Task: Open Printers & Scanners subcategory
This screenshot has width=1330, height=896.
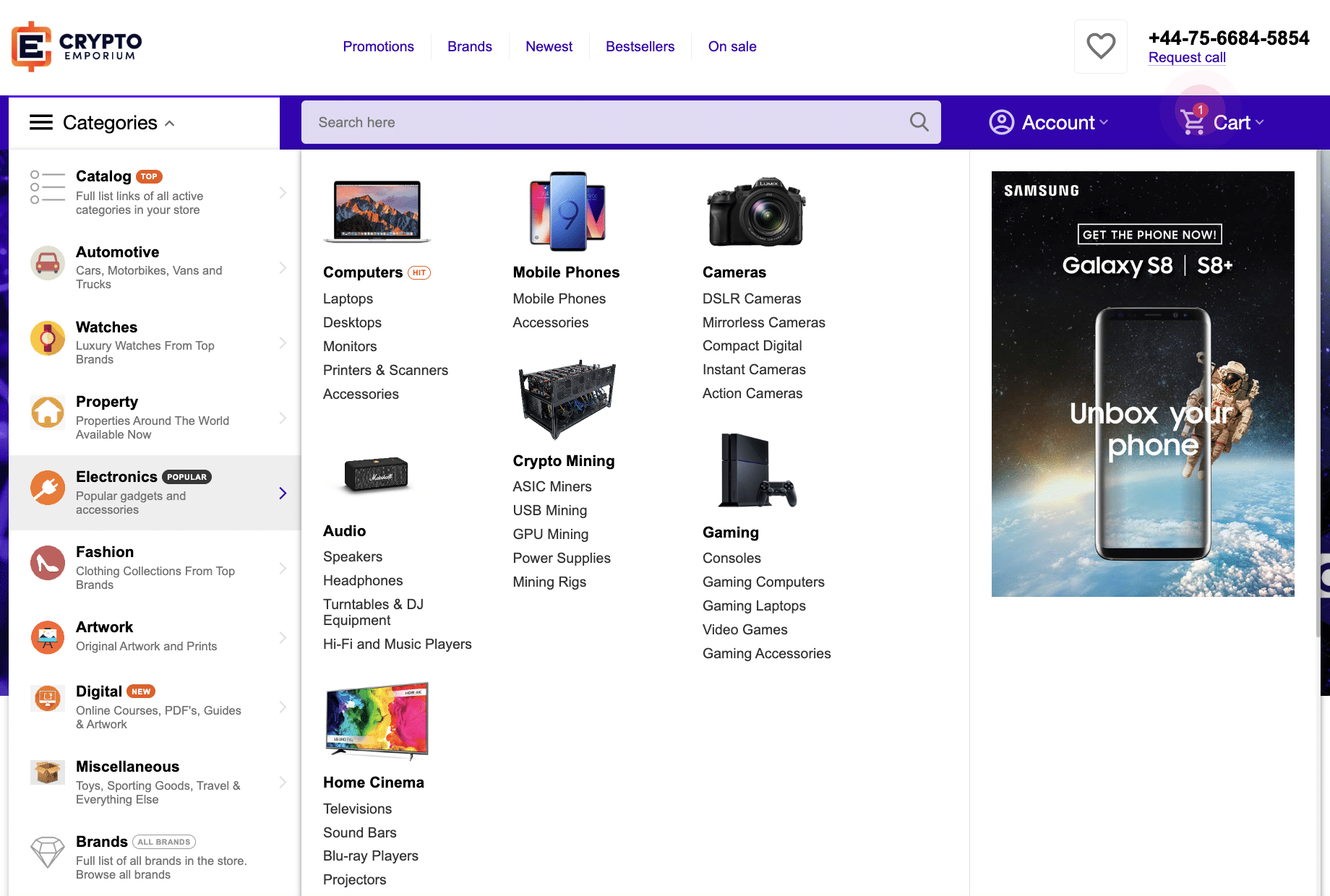Action: pyautogui.click(x=385, y=370)
